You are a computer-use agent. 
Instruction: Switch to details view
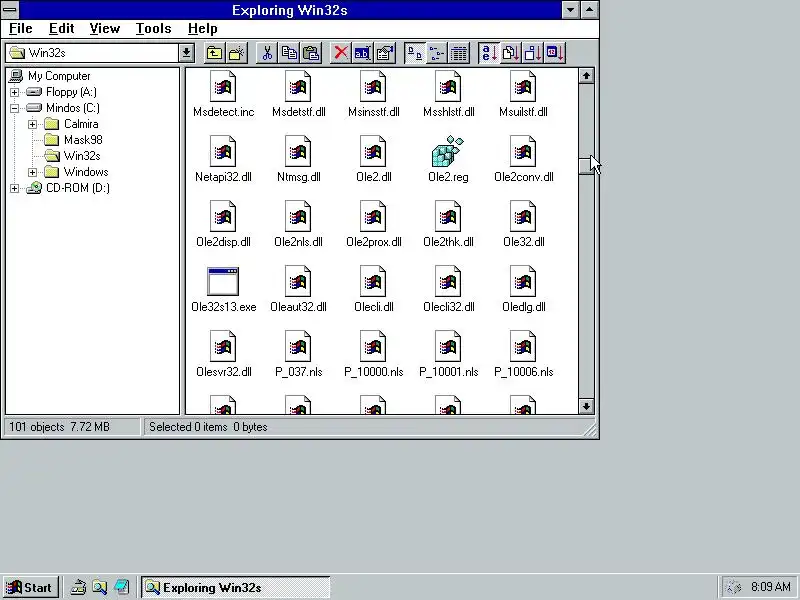tap(459, 53)
